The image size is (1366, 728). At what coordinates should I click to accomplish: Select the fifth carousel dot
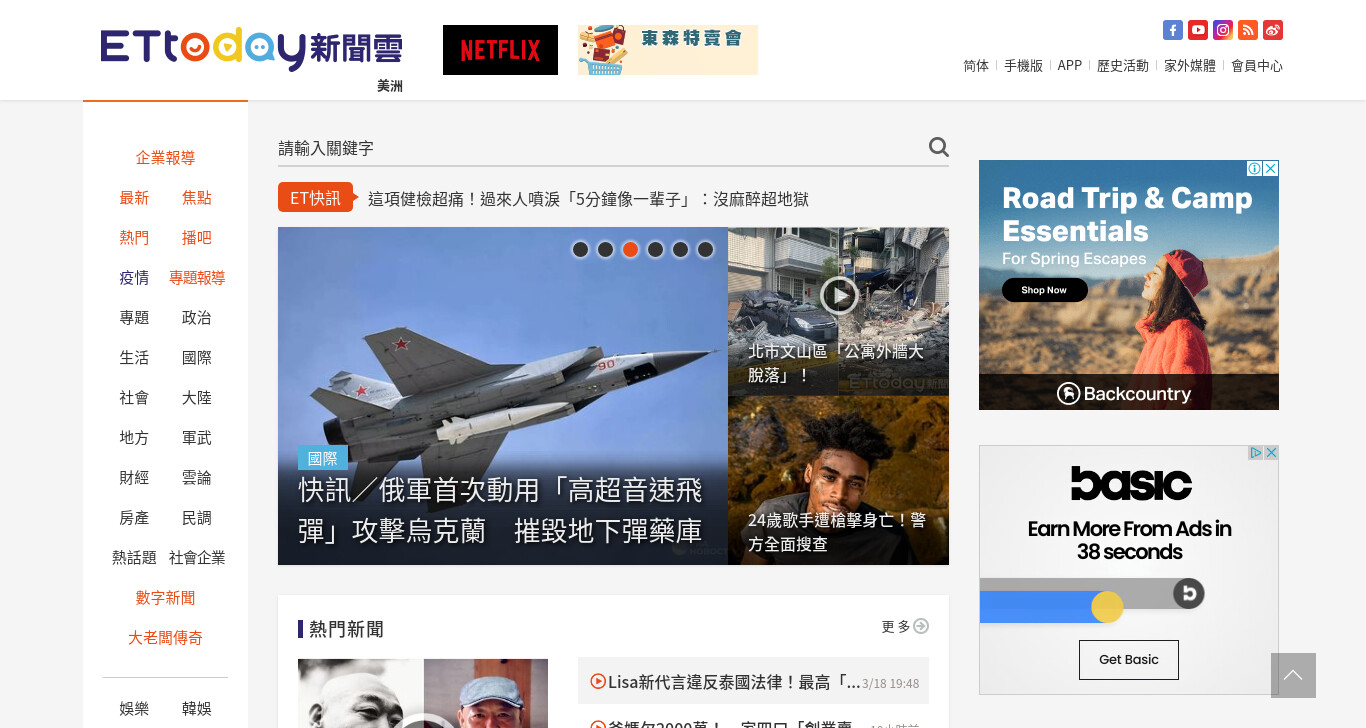(x=680, y=249)
